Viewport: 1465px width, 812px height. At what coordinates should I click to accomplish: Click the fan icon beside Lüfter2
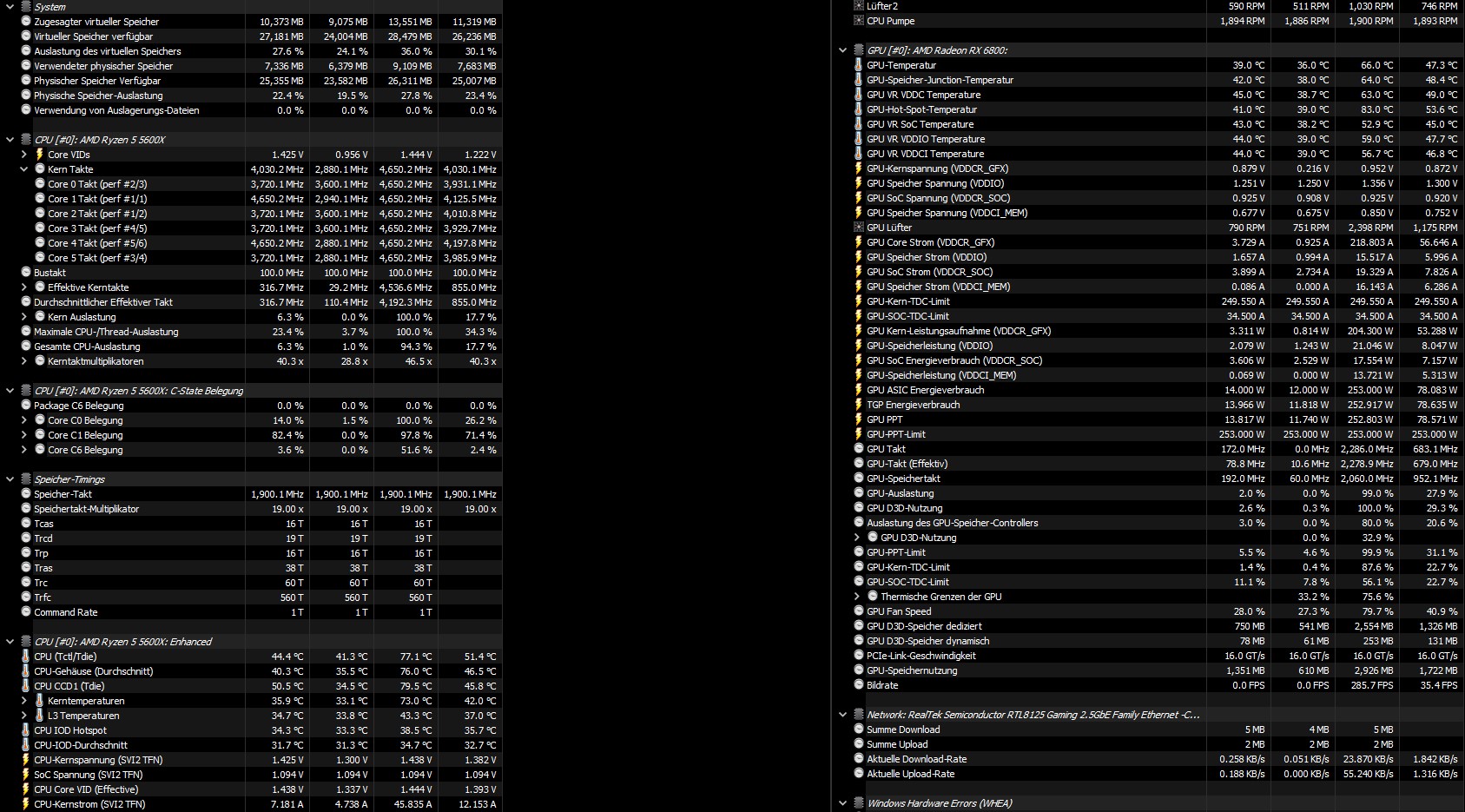858,6
